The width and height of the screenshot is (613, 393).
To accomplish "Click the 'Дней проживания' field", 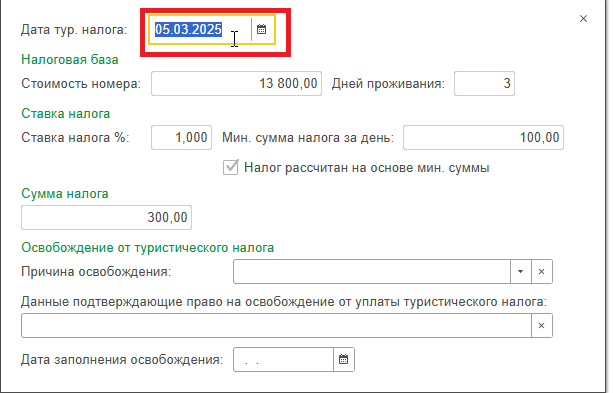I will click(x=484, y=83).
